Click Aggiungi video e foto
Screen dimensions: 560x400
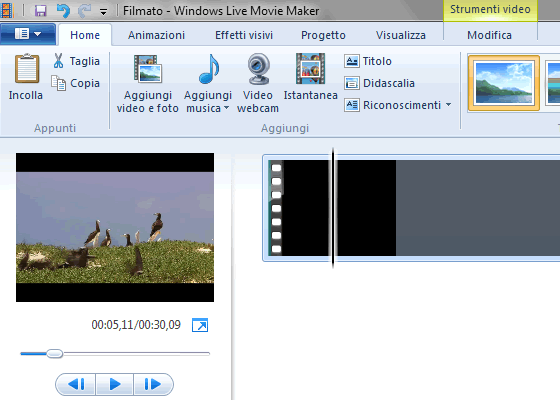coord(148,84)
